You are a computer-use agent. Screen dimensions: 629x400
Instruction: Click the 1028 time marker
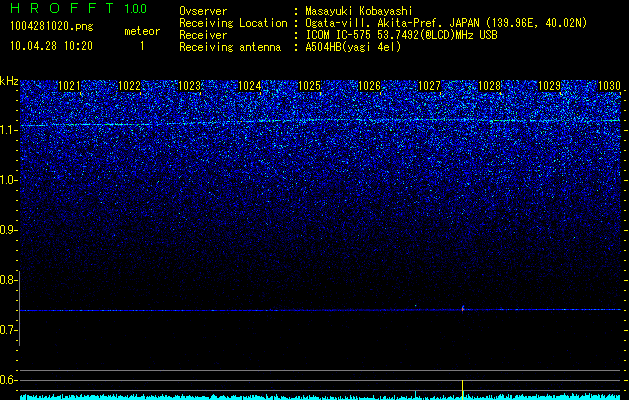[489, 86]
